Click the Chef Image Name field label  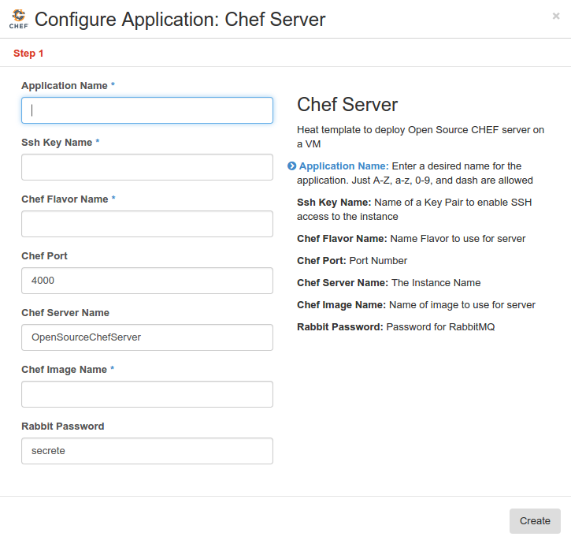pyautogui.click(x=64, y=370)
